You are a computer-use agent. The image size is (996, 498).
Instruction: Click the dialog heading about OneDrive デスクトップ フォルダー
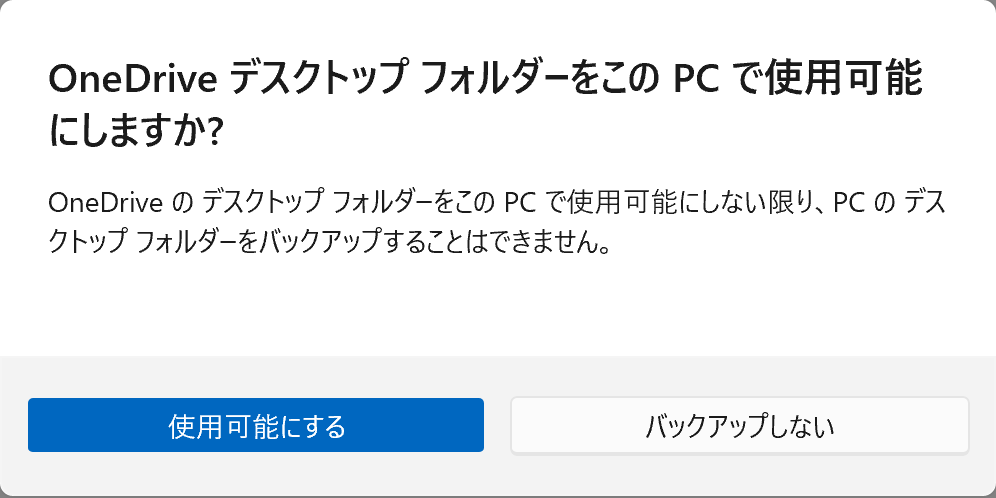tap(486, 106)
